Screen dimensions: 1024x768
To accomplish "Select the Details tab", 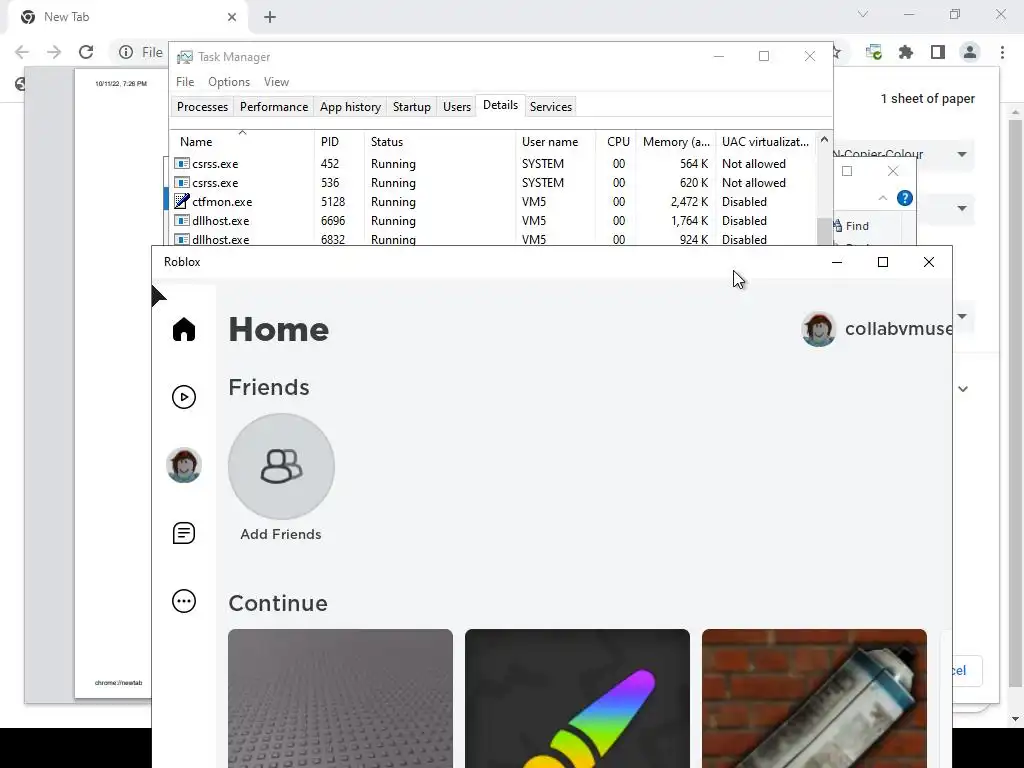I will click(500, 105).
